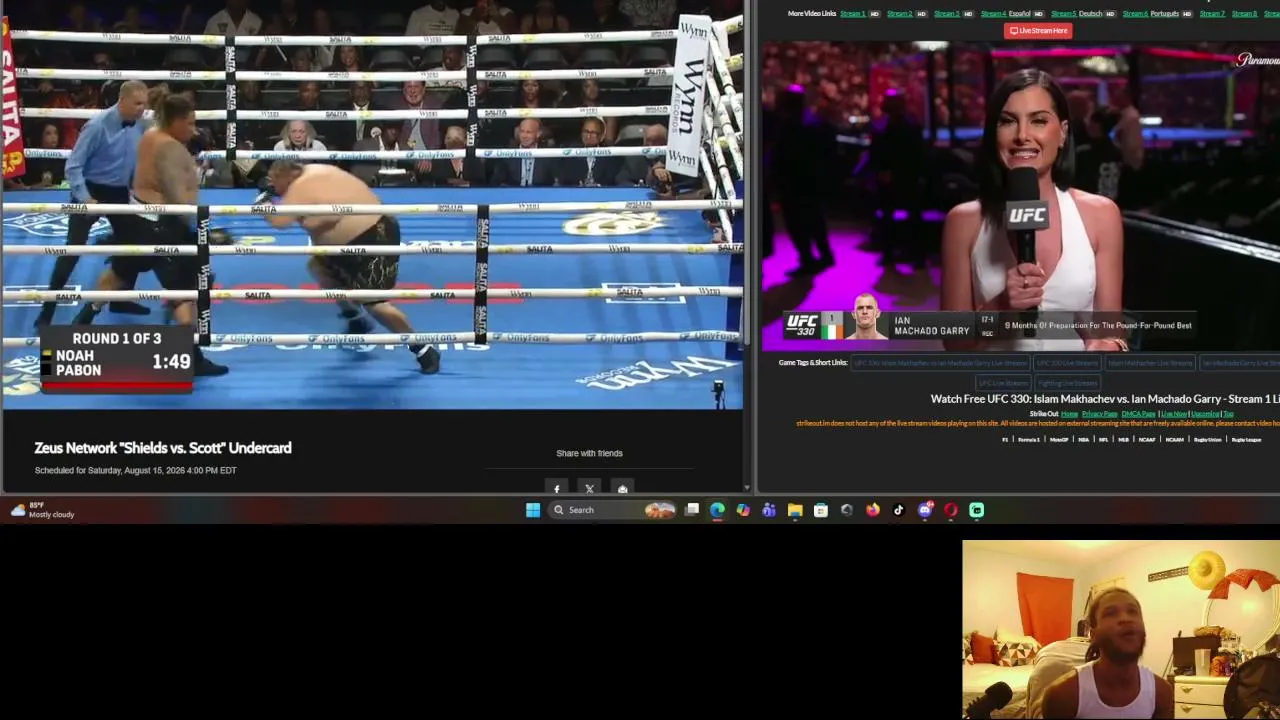Click the UFC 330 Makhachev vs Garry tag

pos(940,363)
